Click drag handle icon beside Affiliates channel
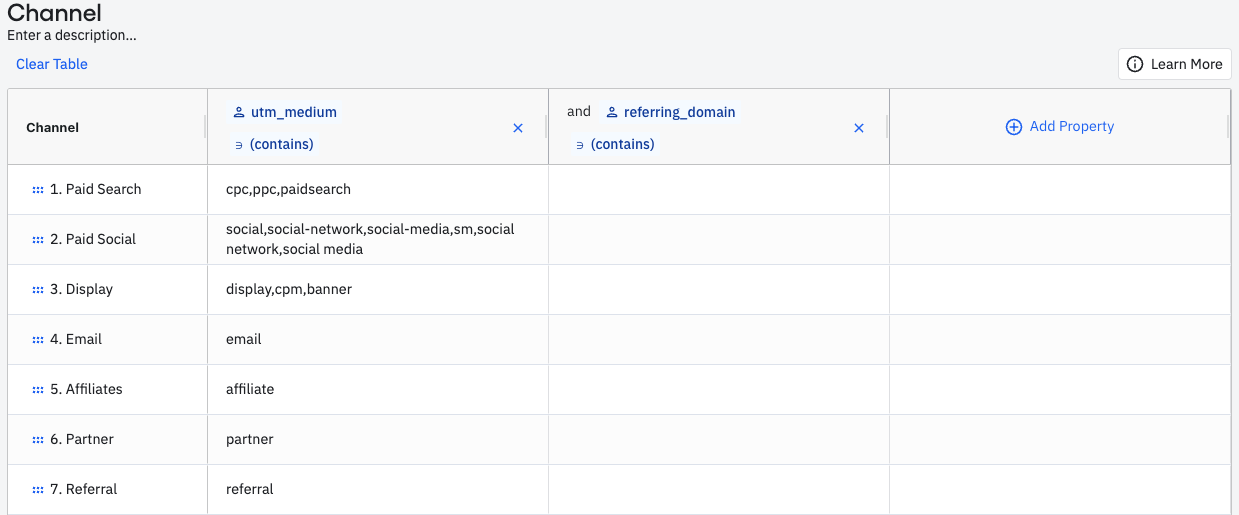The image size is (1239, 515). tap(38, 390)
